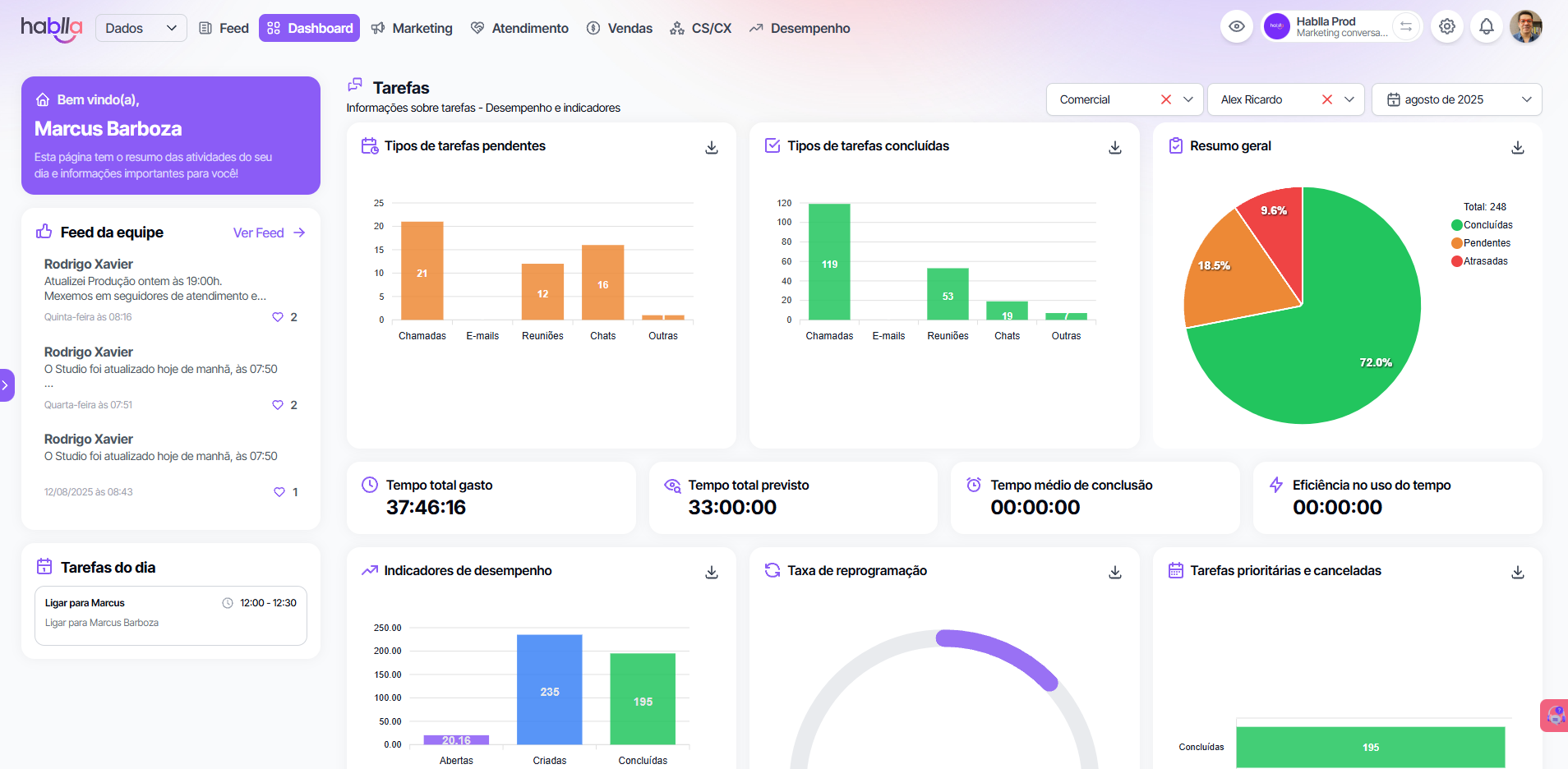
Task: Click the account switch arrows icon
Action: pos(1406,27)
